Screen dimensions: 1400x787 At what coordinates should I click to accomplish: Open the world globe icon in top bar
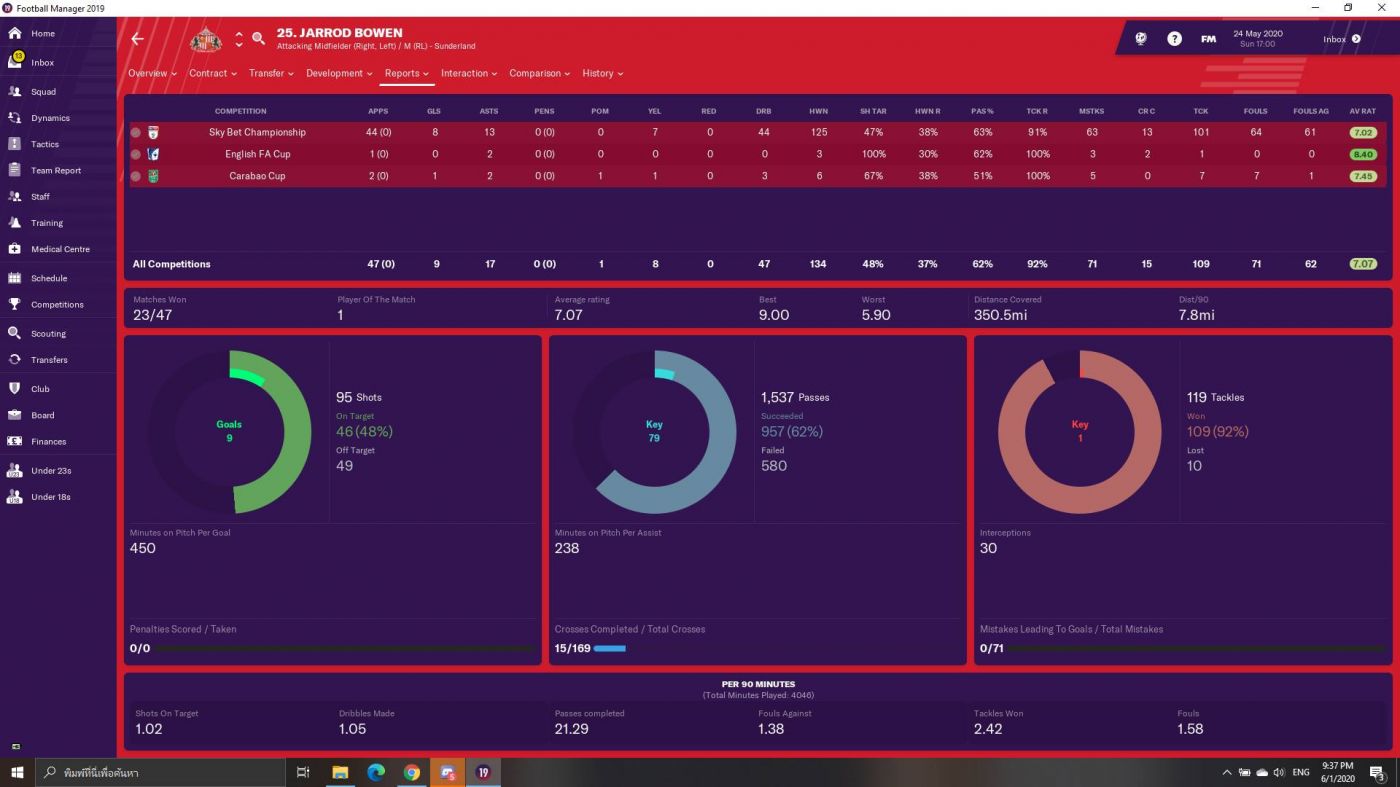(1141, 39)
